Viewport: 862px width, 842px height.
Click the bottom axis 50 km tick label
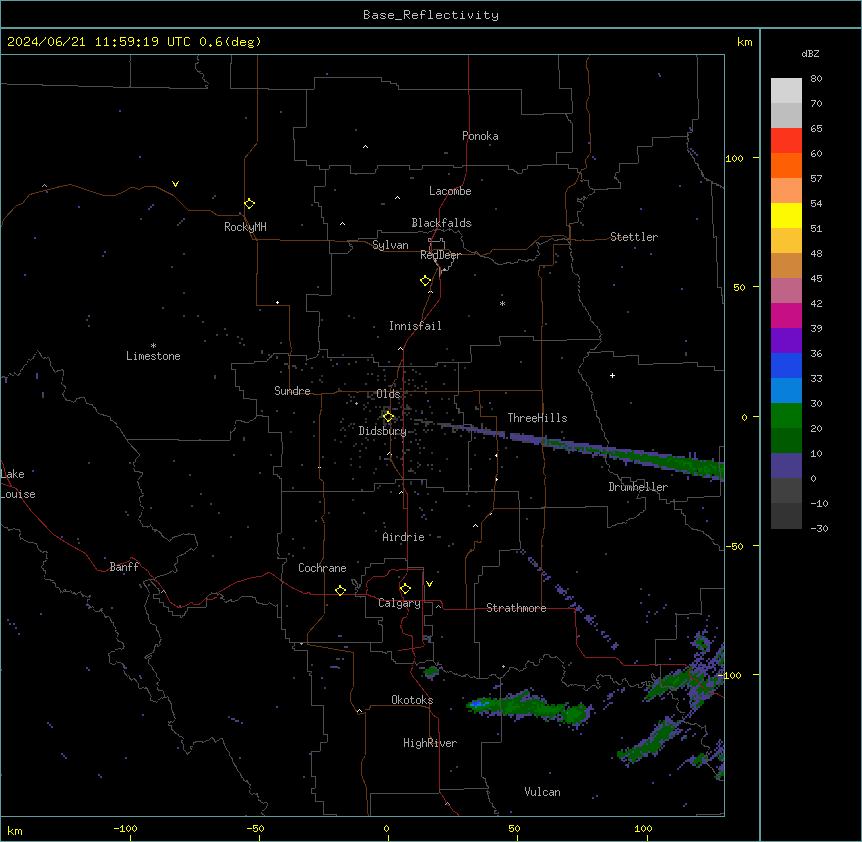pos(514,829)
